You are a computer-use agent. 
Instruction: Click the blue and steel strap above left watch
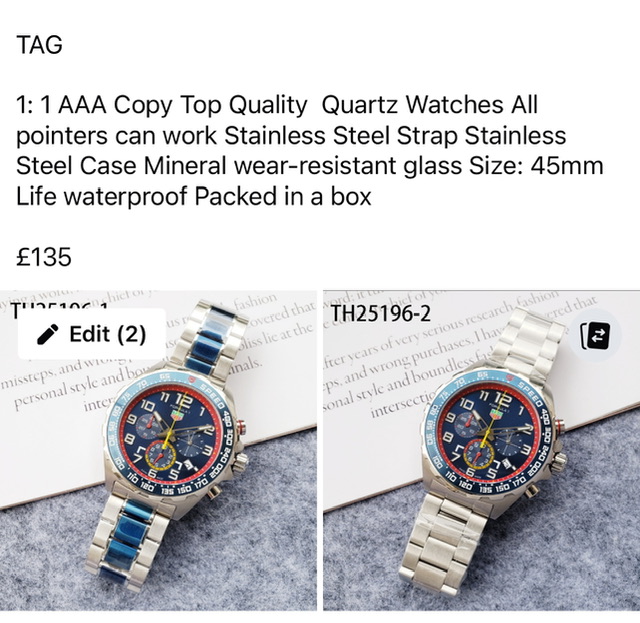pyautogui.click(x=208, y=339)
